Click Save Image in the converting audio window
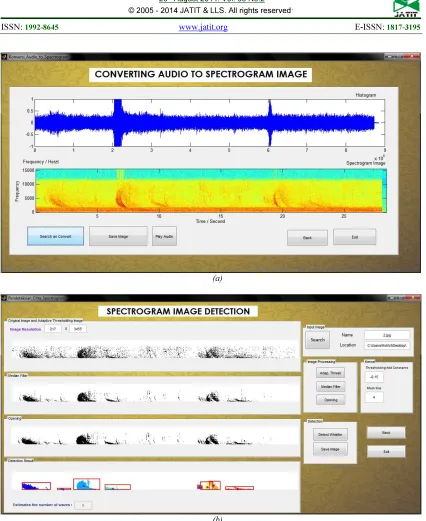This screenshot has height=521, width=426. click(x=118, y=236)
